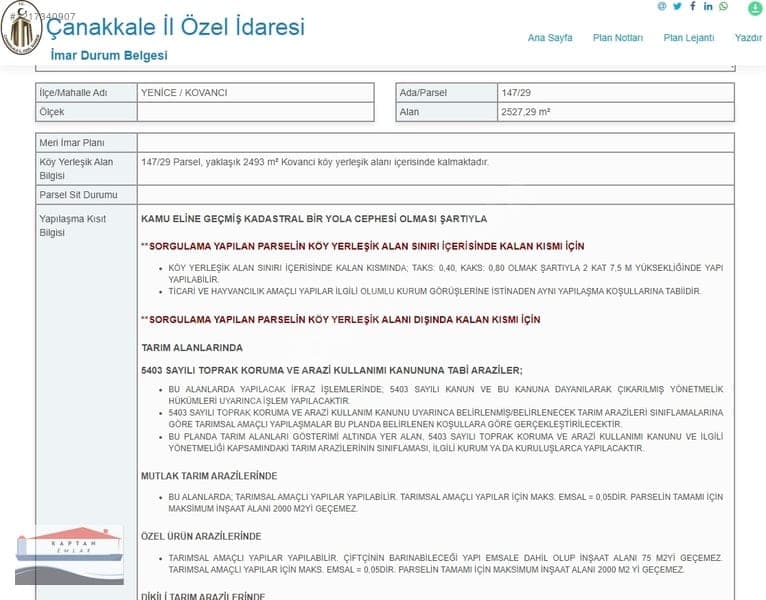Screen dimensions: 766x600
Task: Click the TARIM ALANLARINDA heading
Action: coord(192,348)
